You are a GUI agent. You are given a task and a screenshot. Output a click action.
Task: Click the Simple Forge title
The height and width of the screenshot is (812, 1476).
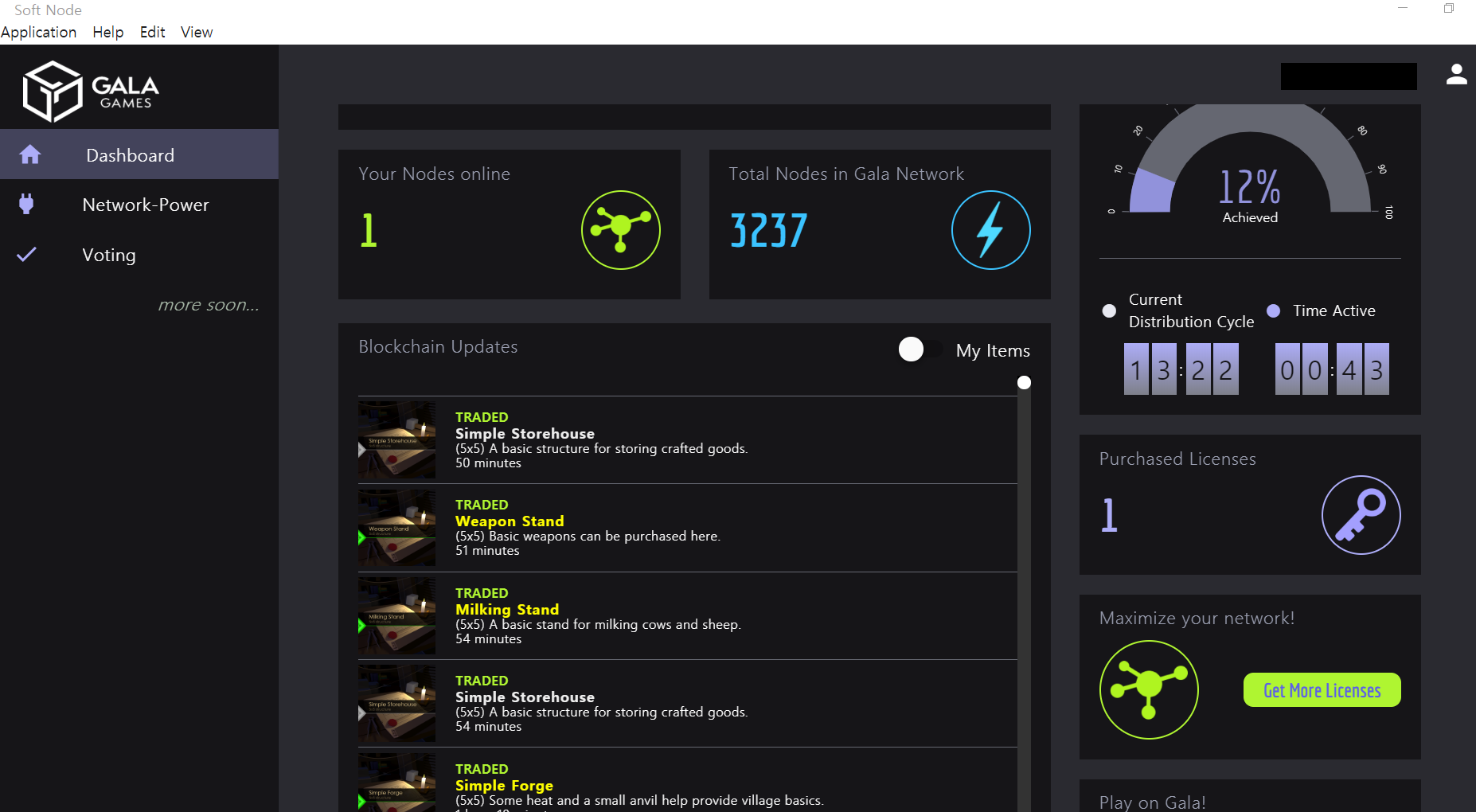(504, 785)
